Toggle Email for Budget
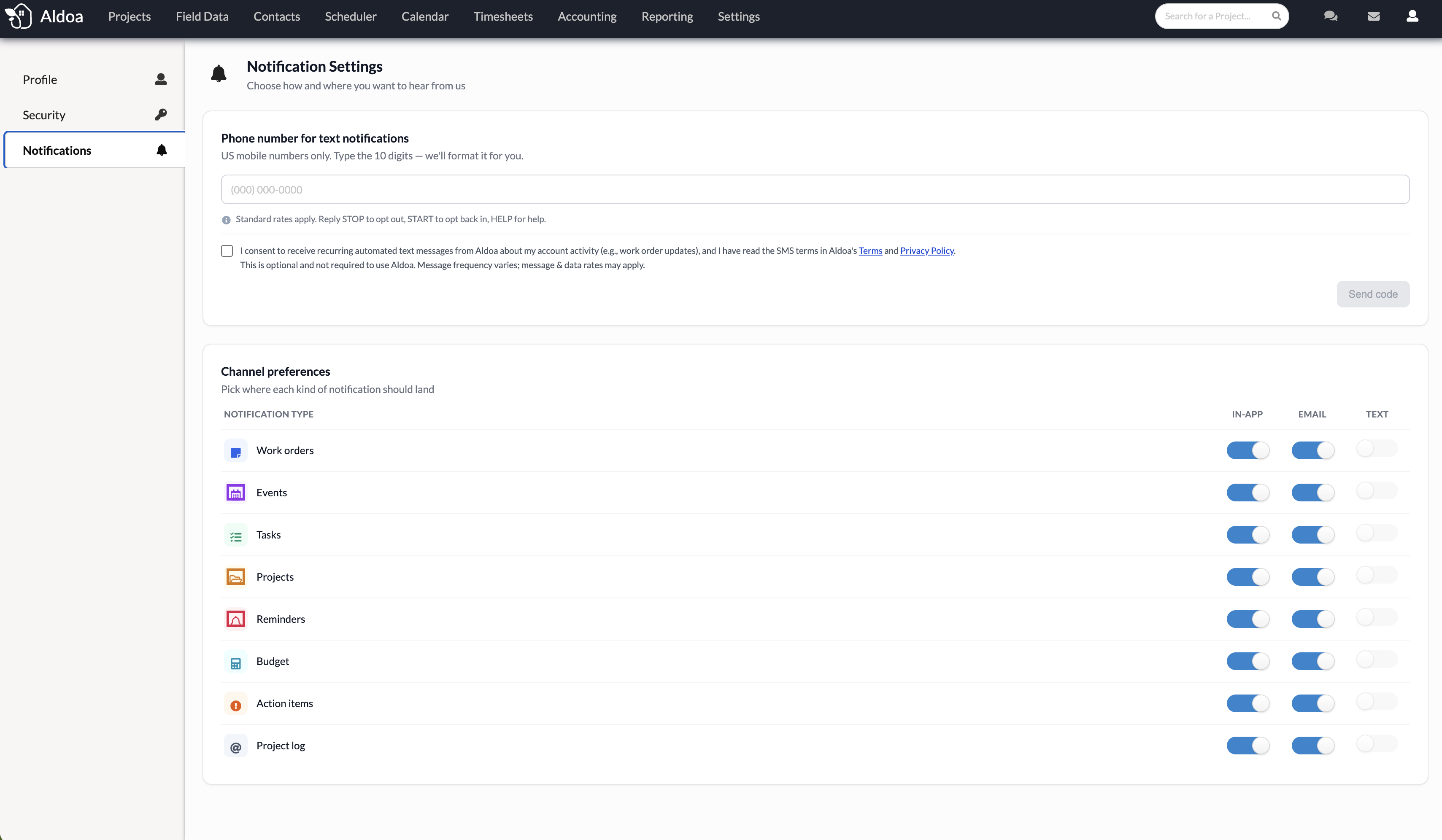Viewport: 1442px width, 840px height. 1312,662
